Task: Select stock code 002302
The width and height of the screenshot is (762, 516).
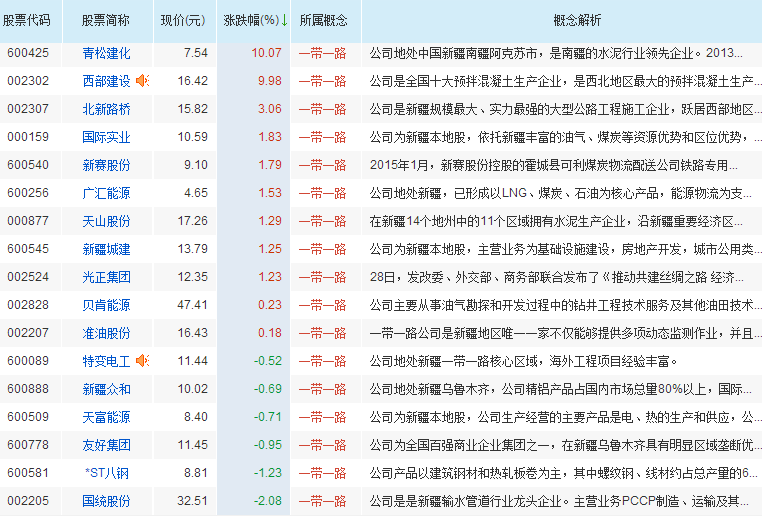Action: (28, 81)
